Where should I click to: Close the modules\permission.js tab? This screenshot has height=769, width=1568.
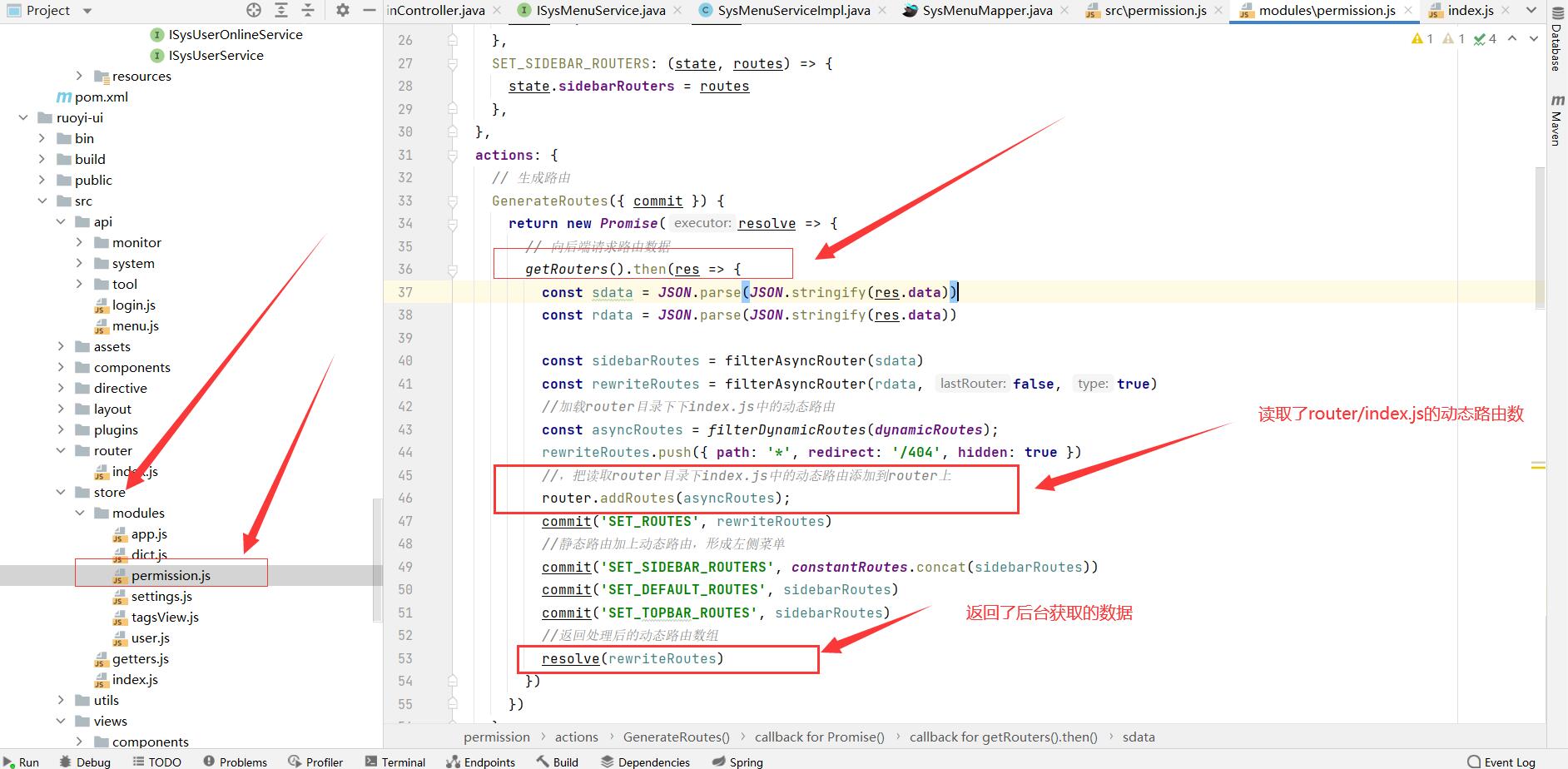click(1408, 10)
